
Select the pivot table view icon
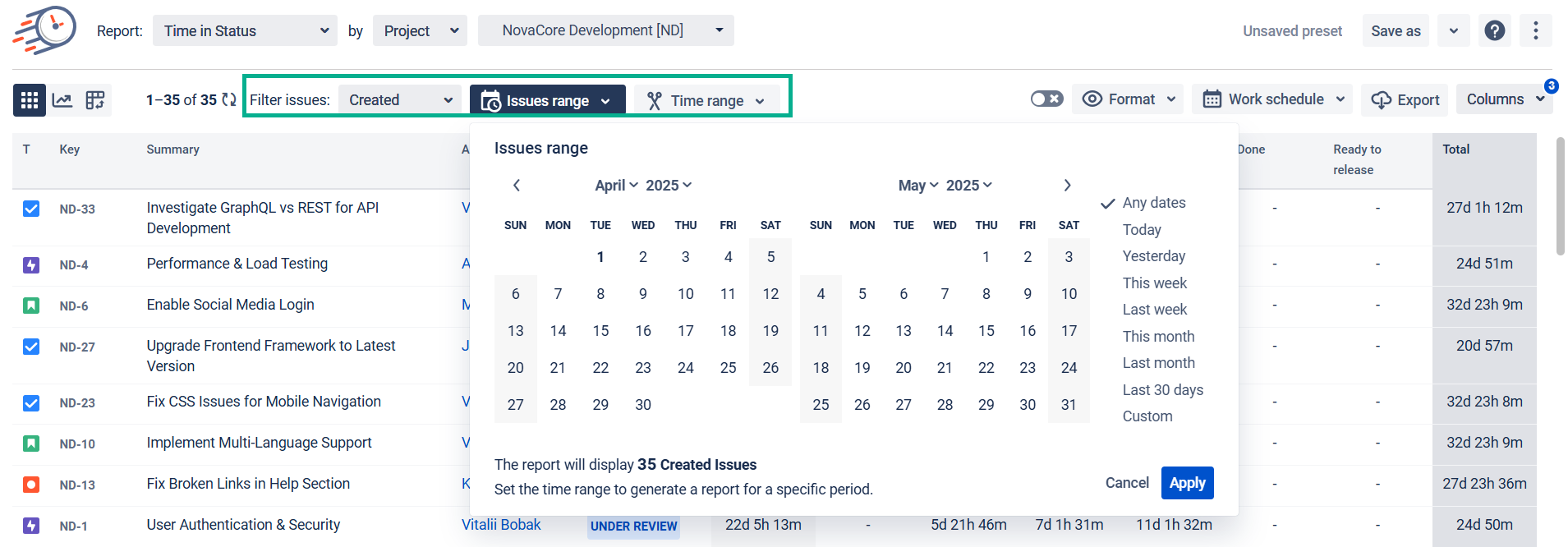[95, 100]
